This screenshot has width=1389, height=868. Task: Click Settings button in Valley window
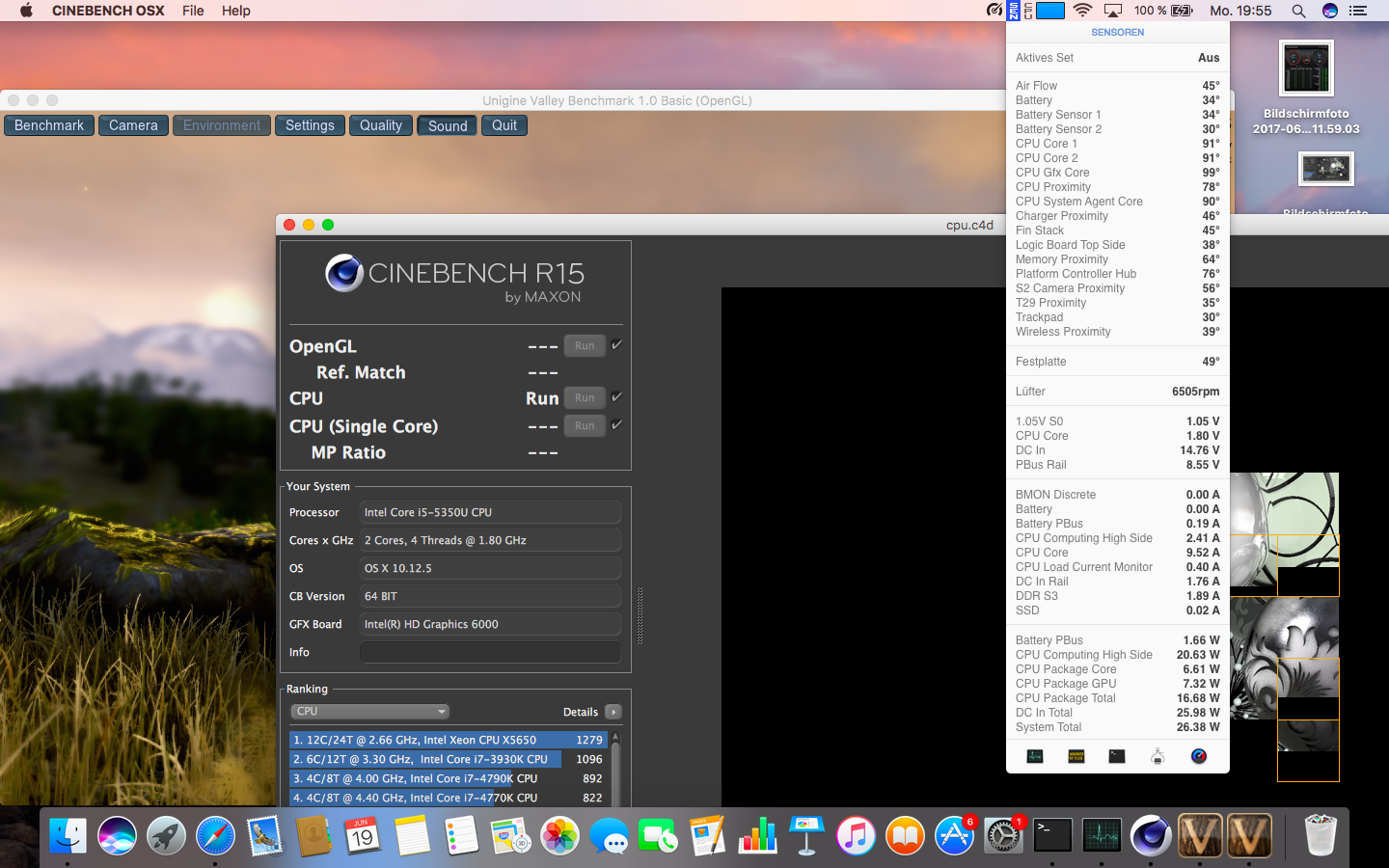point(310,125)
